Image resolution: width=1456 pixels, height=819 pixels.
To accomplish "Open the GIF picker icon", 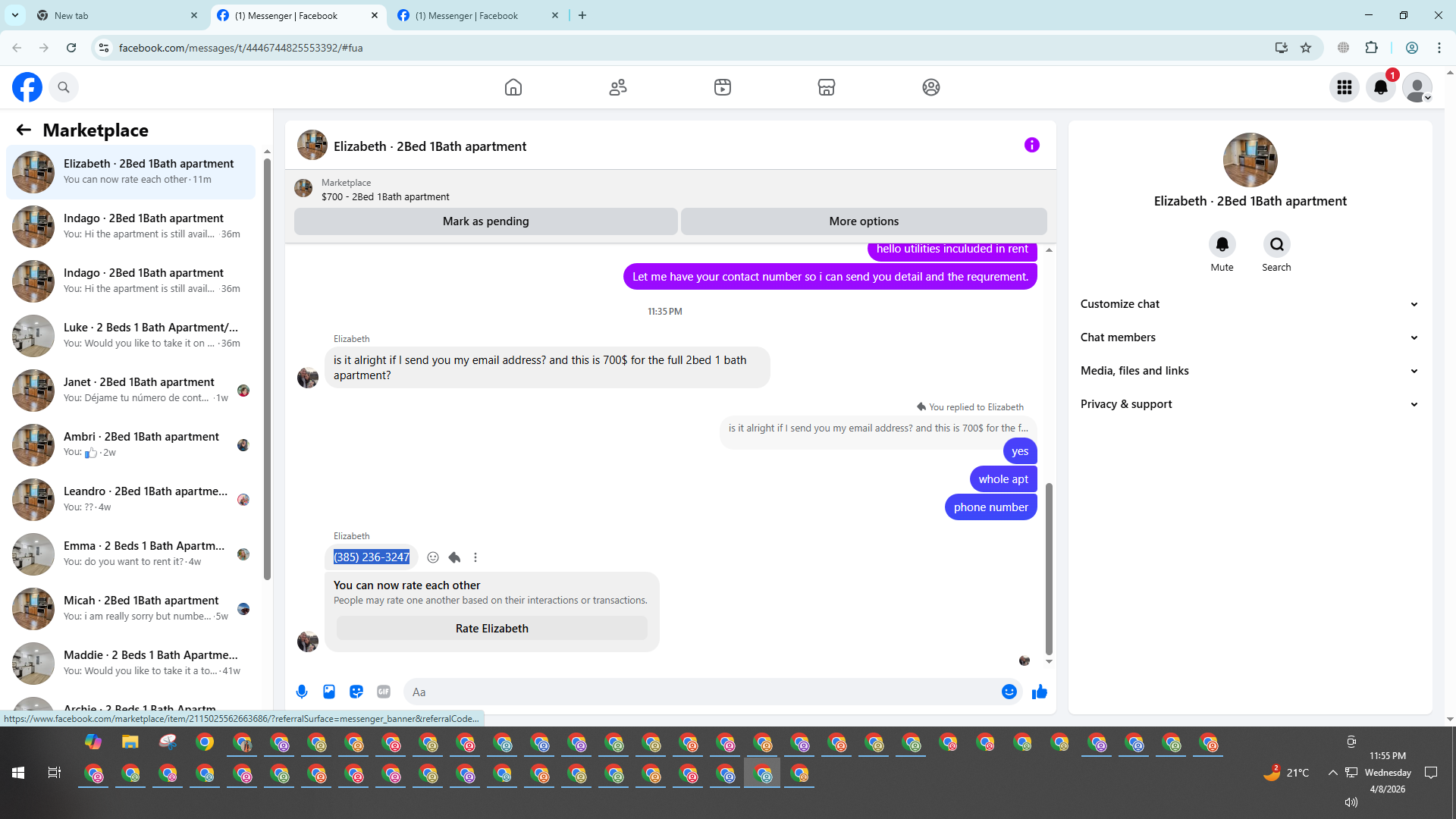I will [384, 692].
